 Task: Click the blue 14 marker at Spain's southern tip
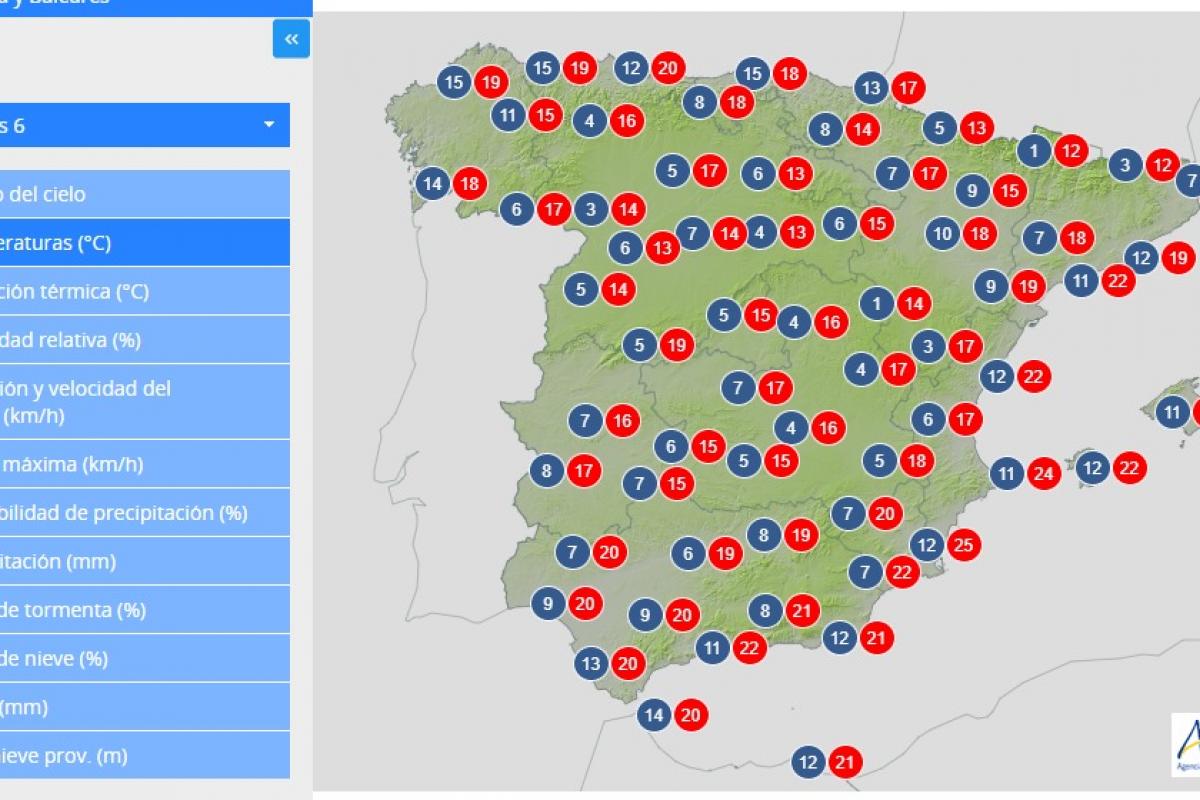click(654, 715)
